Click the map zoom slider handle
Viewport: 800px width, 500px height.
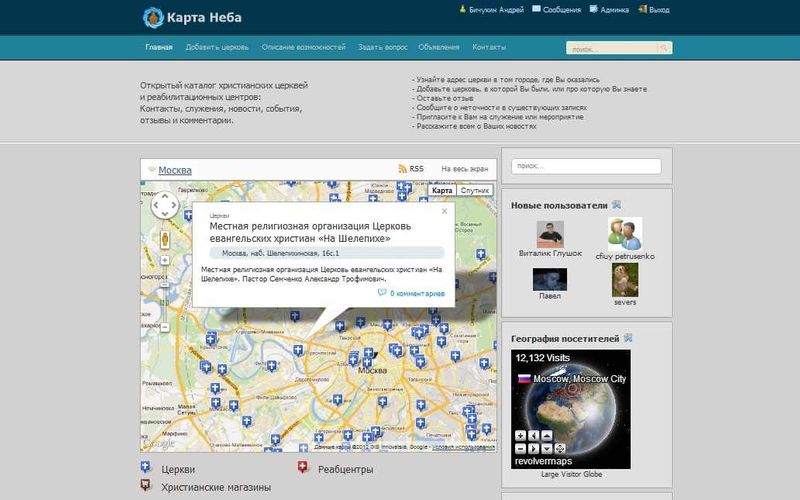click(165, 286)
